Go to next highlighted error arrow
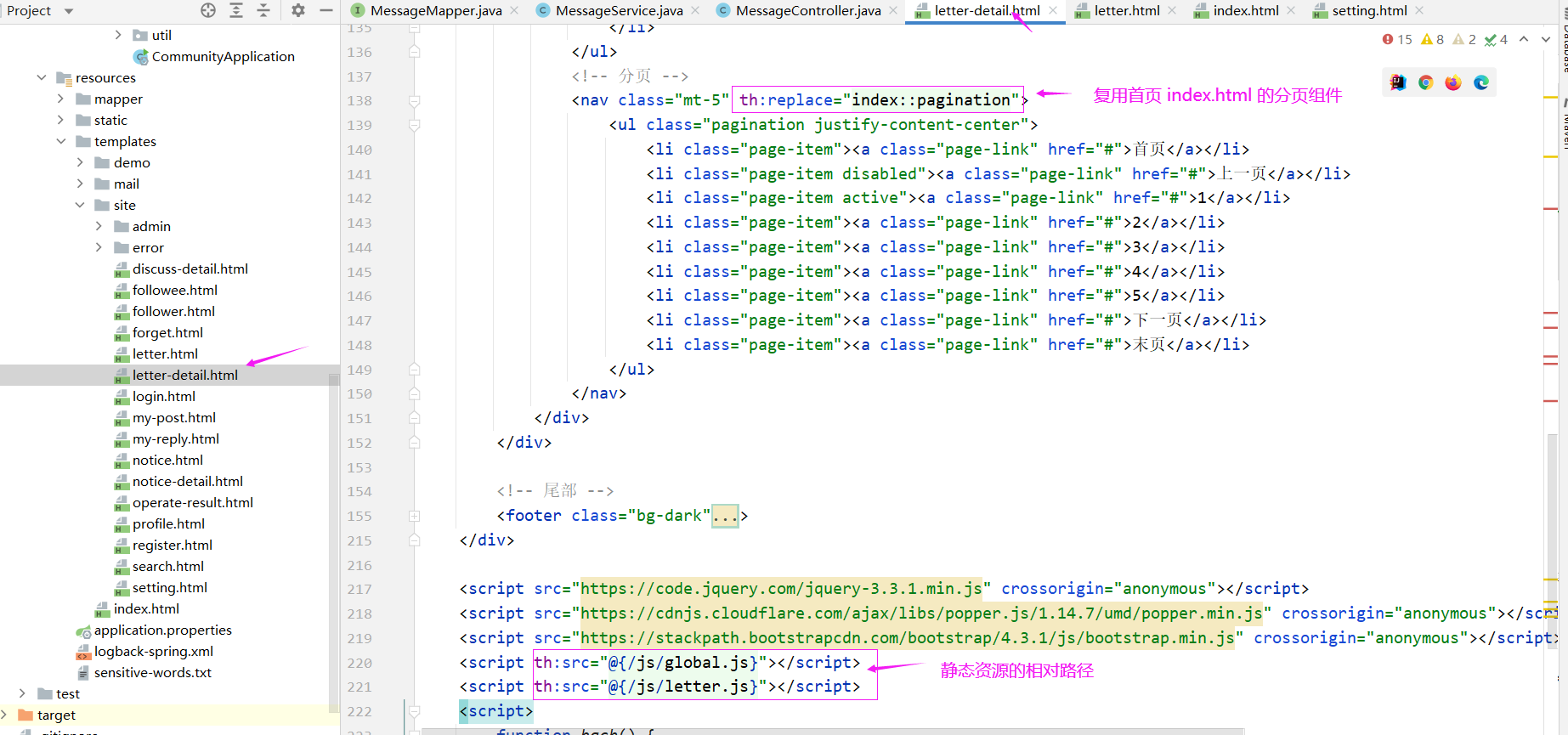1568x735 pixels. point(1546,39)
